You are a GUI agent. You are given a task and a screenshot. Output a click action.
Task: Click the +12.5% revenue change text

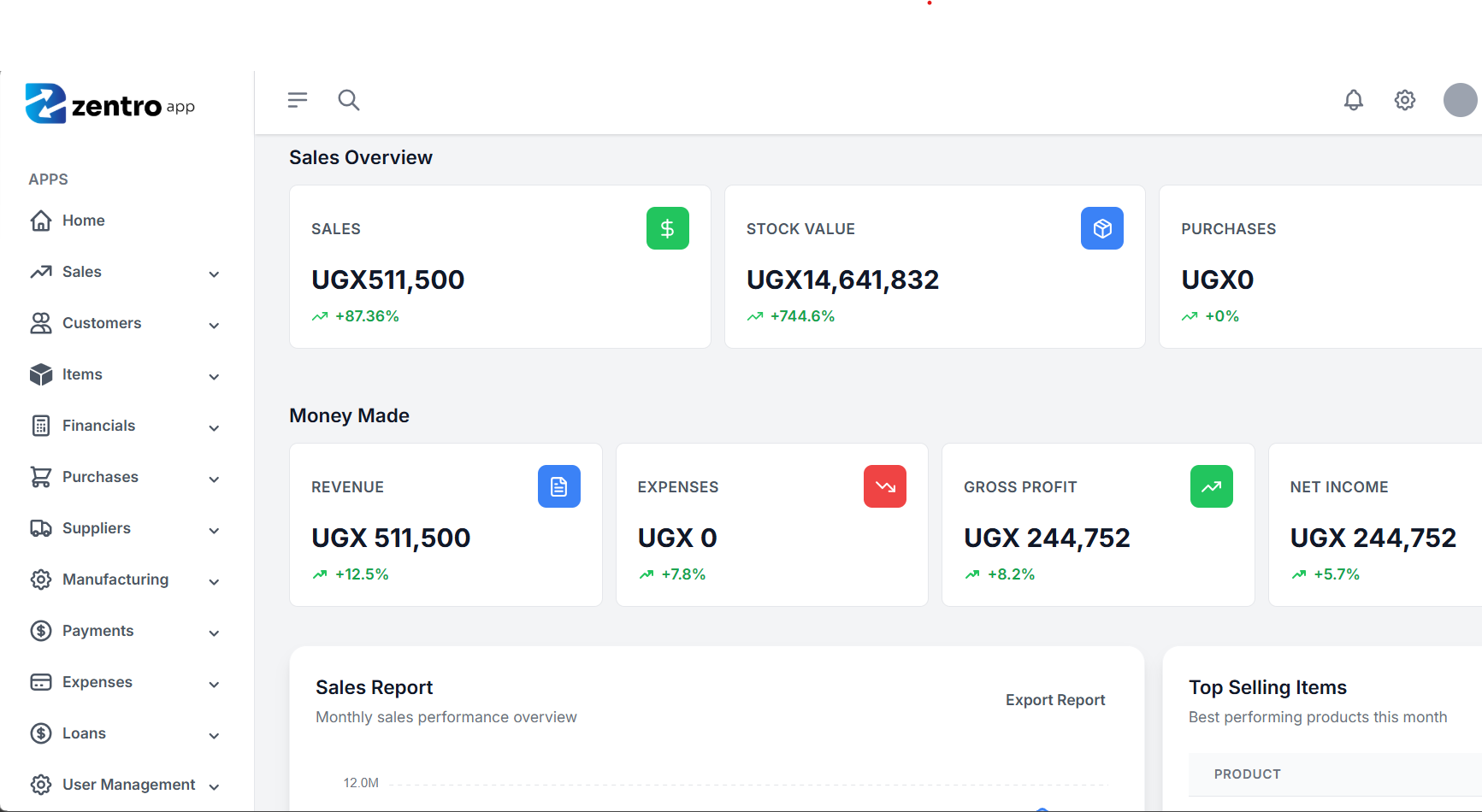pyautogui.click(x=362, y=574)
